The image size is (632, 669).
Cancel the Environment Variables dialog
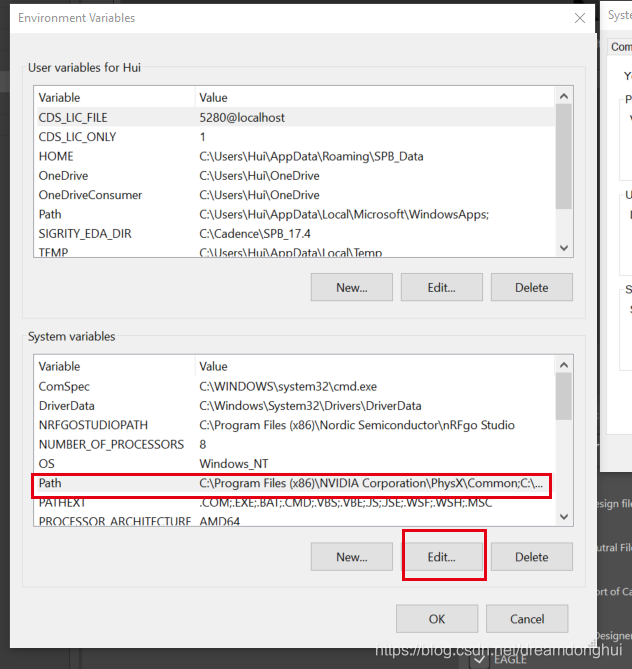527,619
